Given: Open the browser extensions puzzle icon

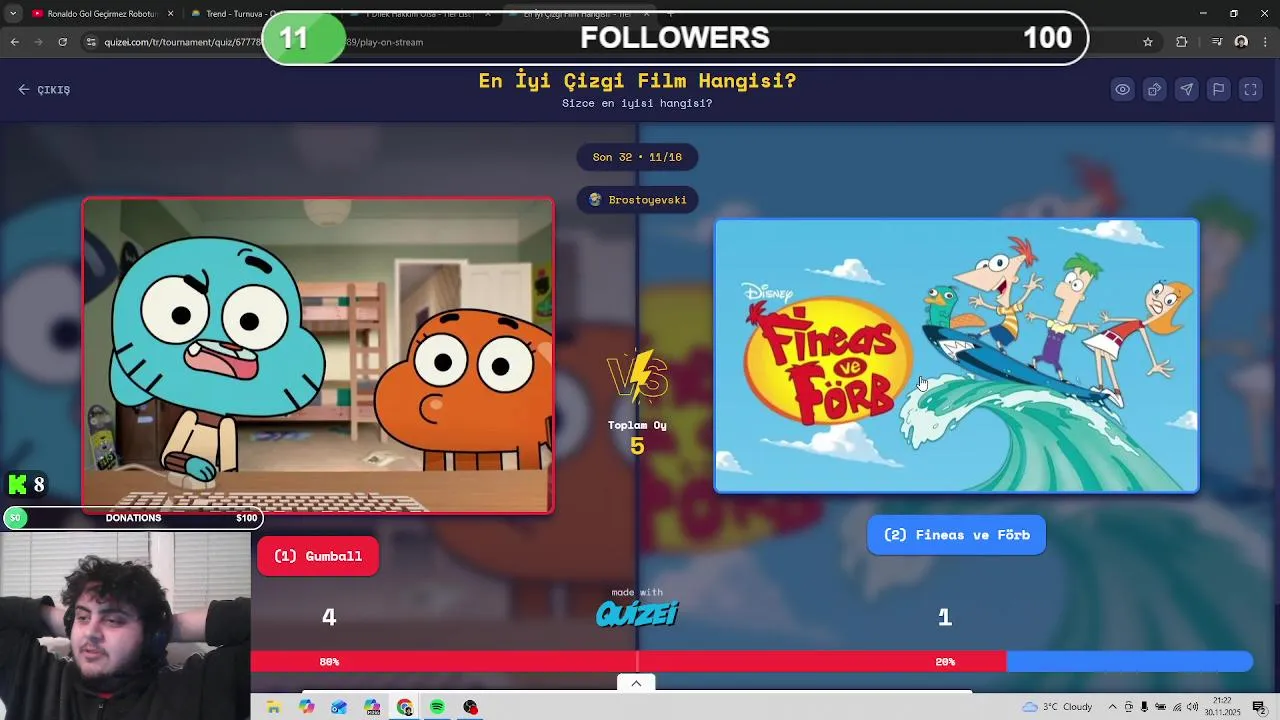Looking at the screenshot, I should coord(1182,42).
